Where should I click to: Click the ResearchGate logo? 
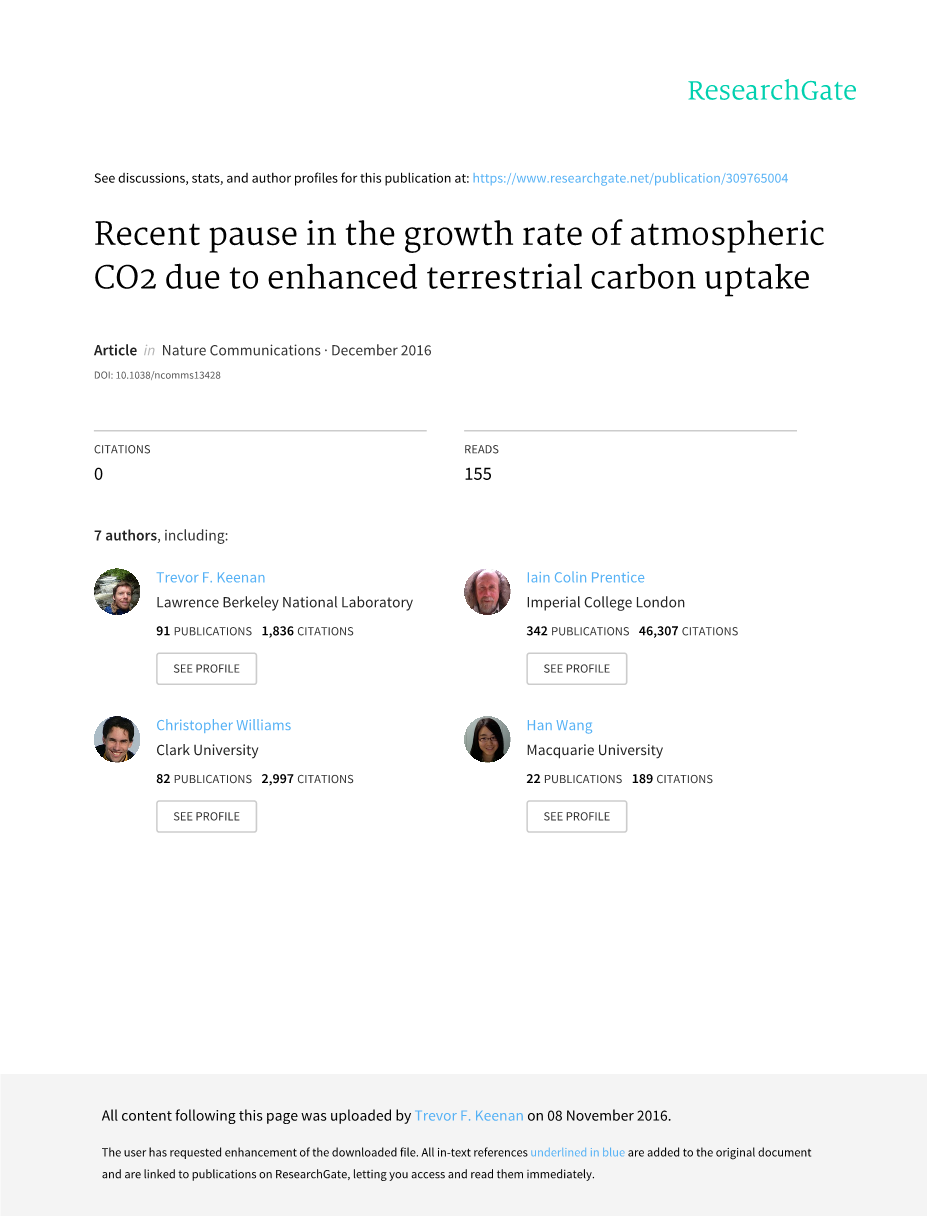click(771, 91)
